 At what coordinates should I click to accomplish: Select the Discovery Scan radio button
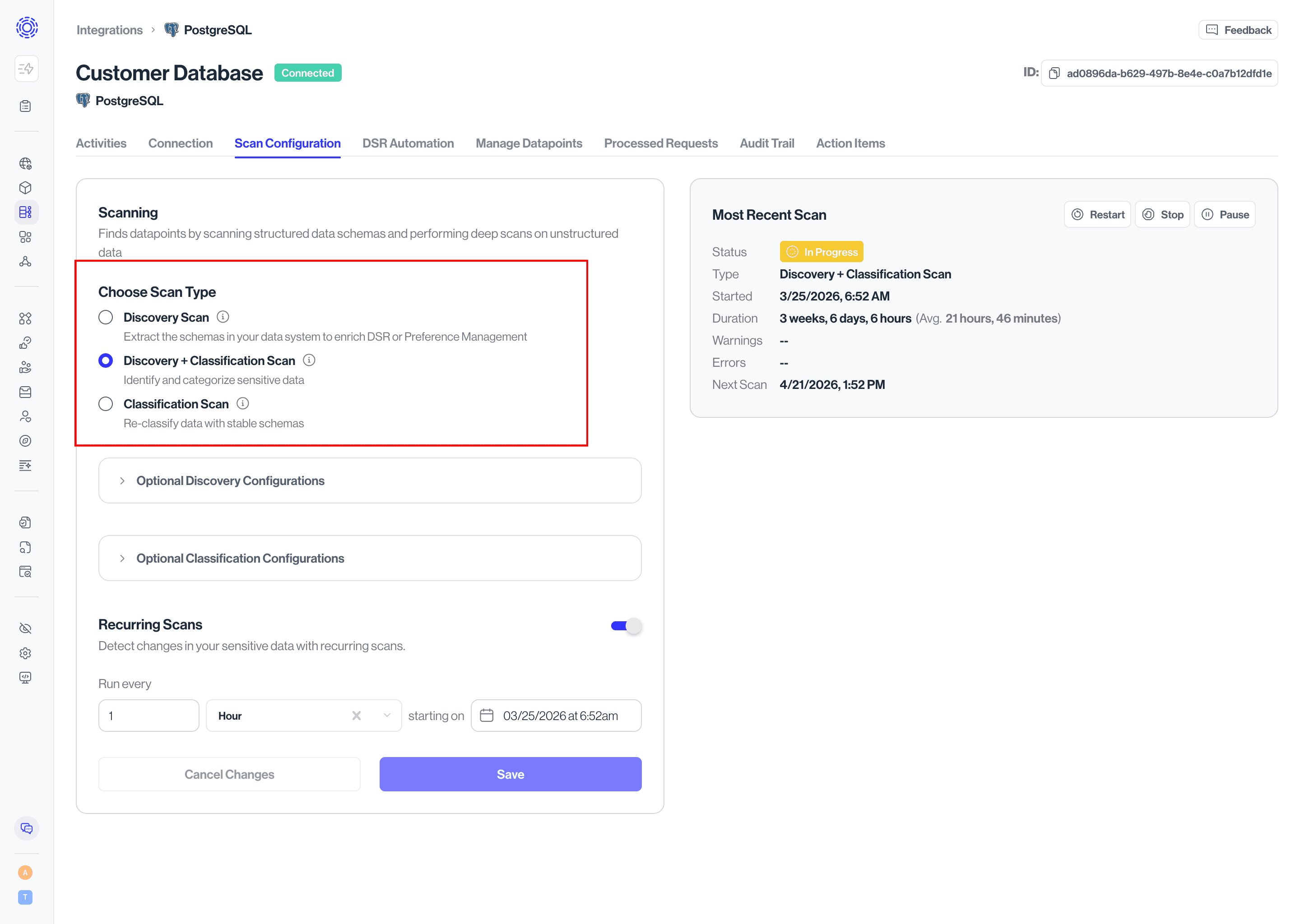pos(106,318)
